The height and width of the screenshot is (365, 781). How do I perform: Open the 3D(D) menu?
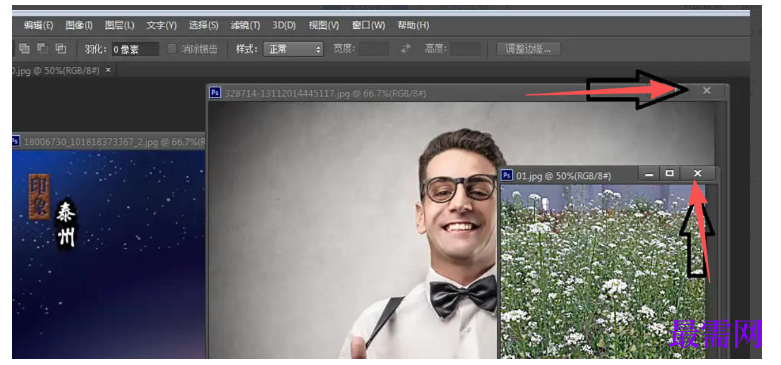[284, 25]
